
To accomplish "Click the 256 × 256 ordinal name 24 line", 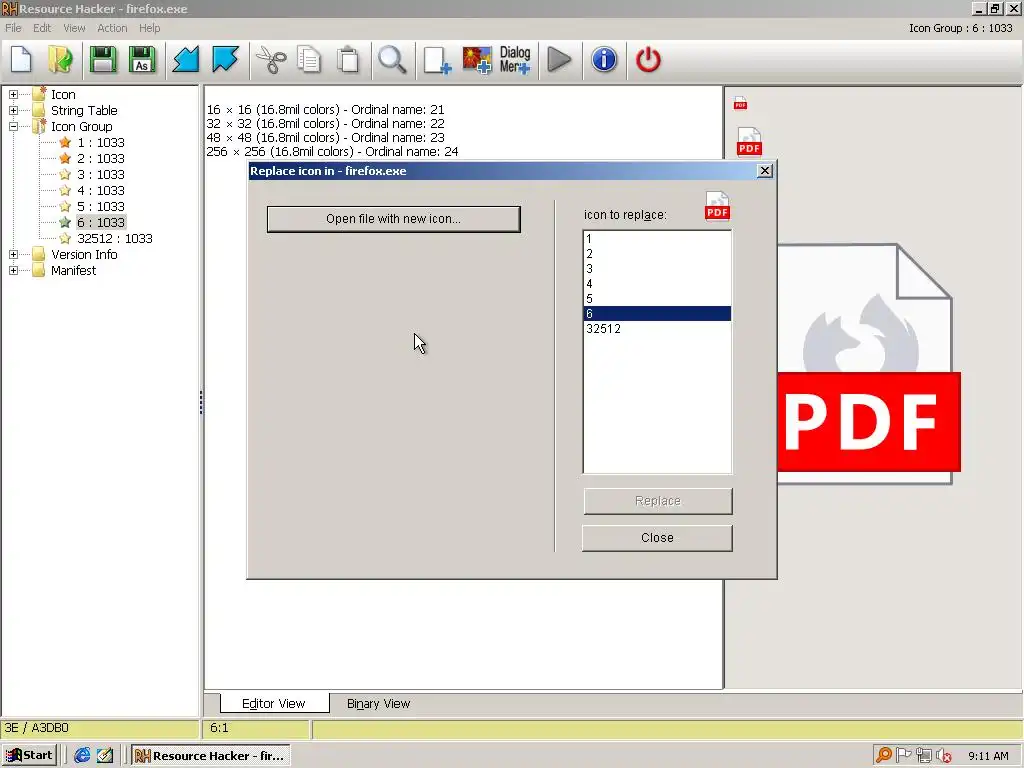I will [x=332, y=152].
